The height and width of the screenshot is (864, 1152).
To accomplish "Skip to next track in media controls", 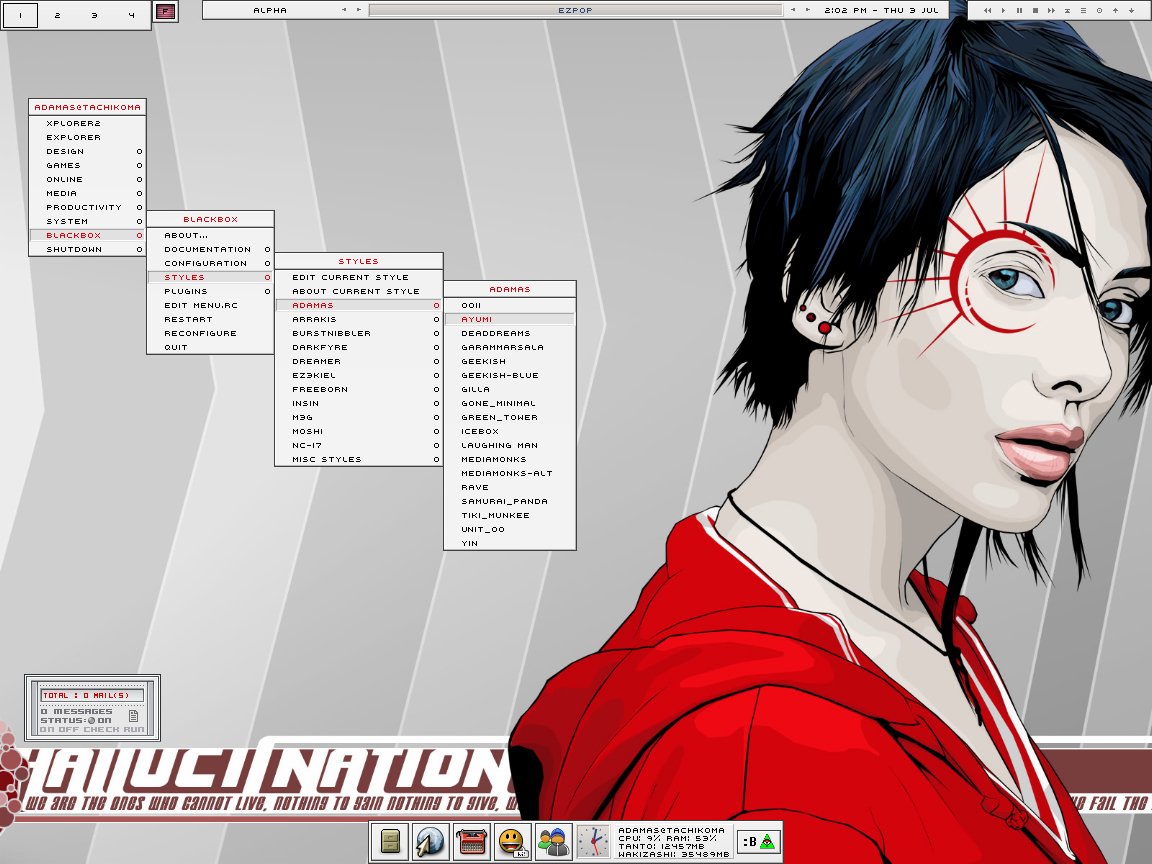I will pyautogui.click(x=1051, y=10).
